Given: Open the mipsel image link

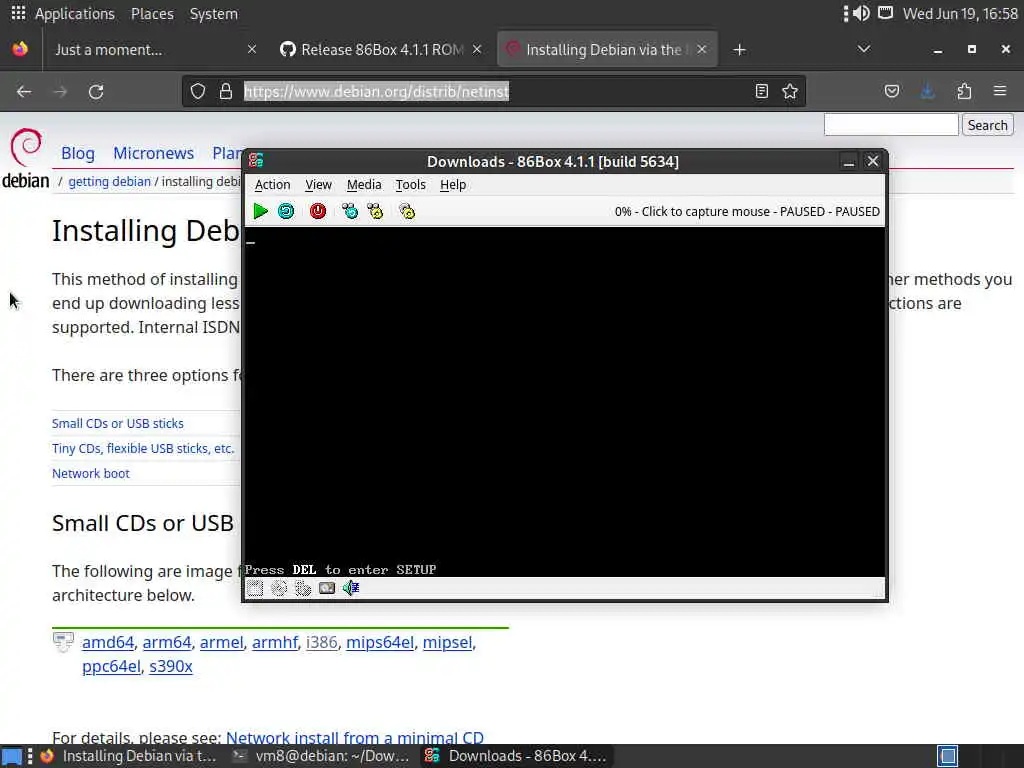Looking at the screenshot, I should click(x=447, y=643).
